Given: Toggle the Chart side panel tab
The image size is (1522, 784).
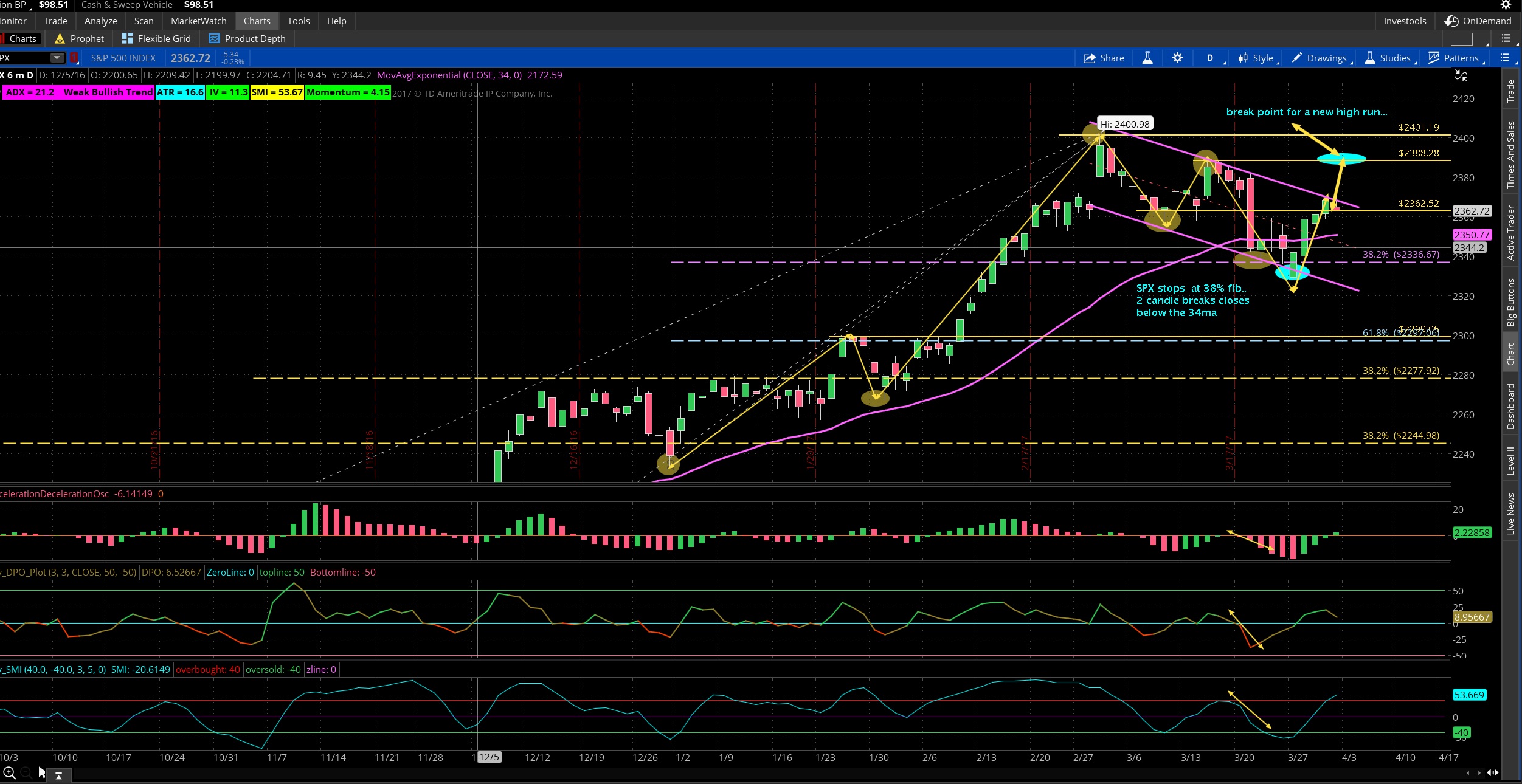Looking at the screenshot, I should (x=1510, y=354).
